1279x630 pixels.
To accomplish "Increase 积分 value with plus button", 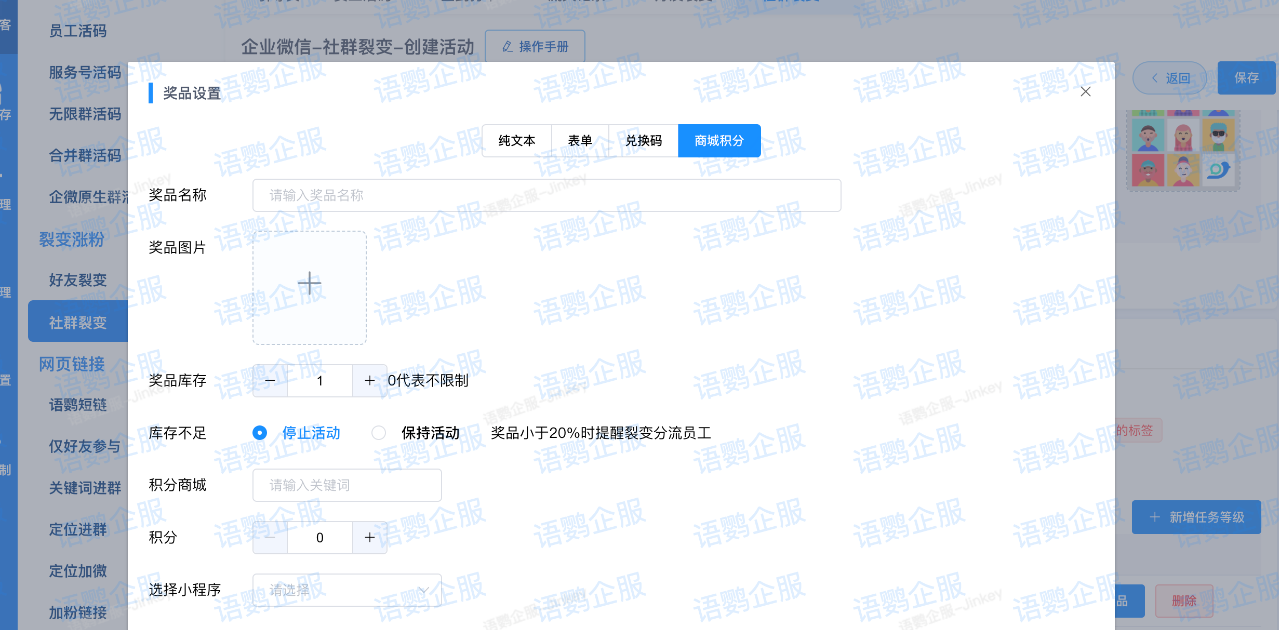I will 369,537.
